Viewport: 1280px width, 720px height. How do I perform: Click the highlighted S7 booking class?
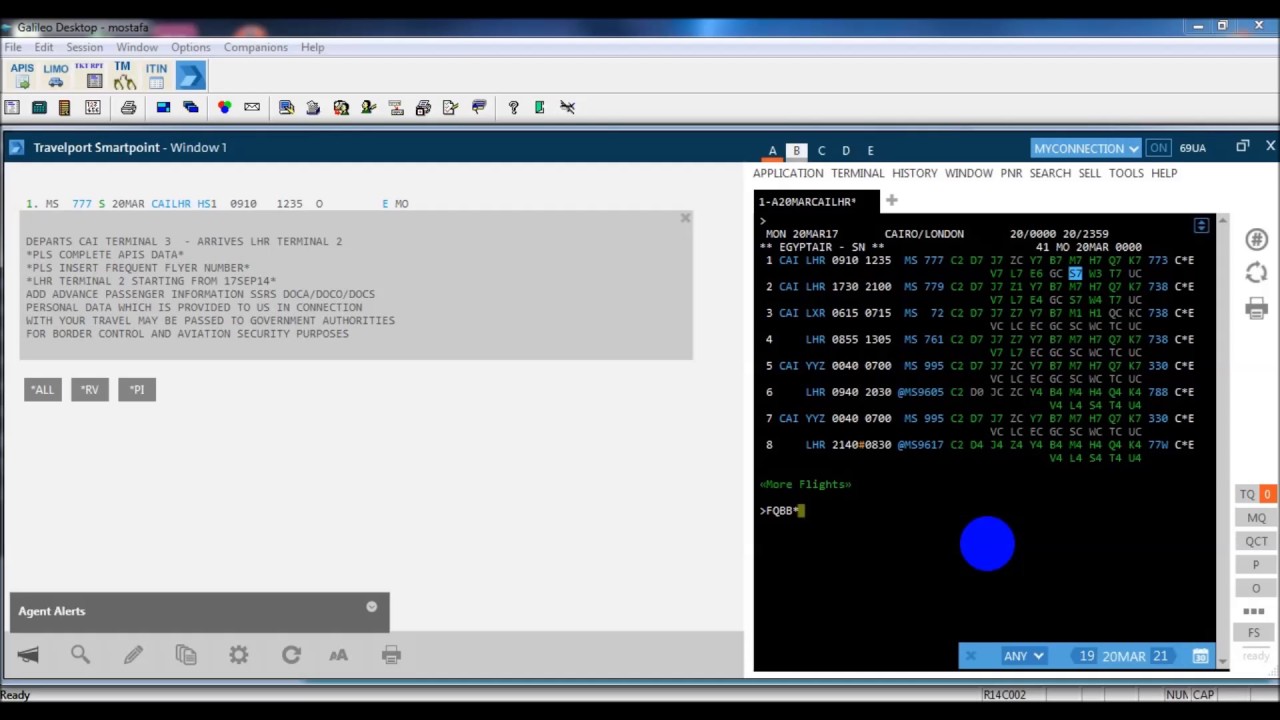pyautogui.click(x=1075, y=273)
